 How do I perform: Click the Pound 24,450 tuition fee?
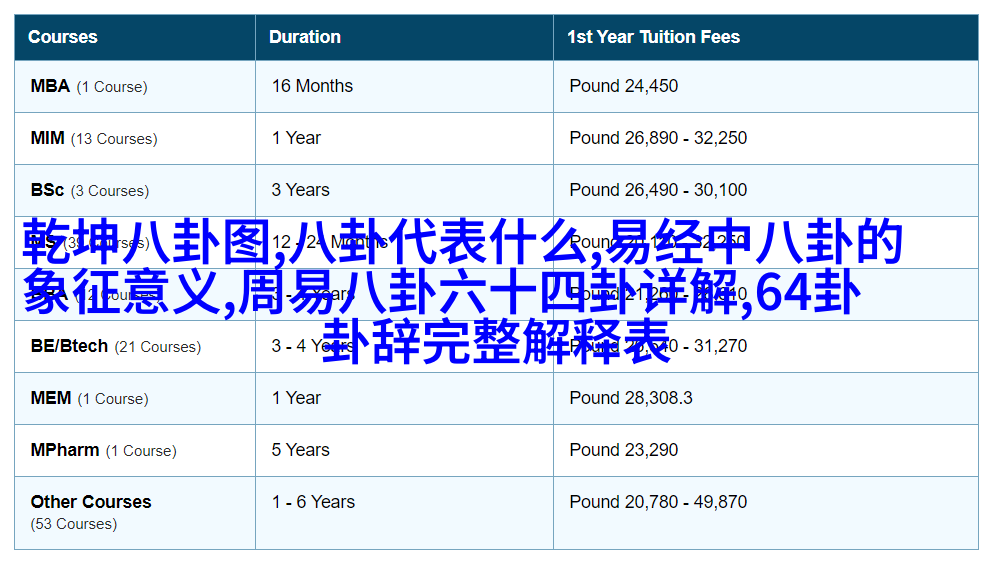[x=623, y=86]
